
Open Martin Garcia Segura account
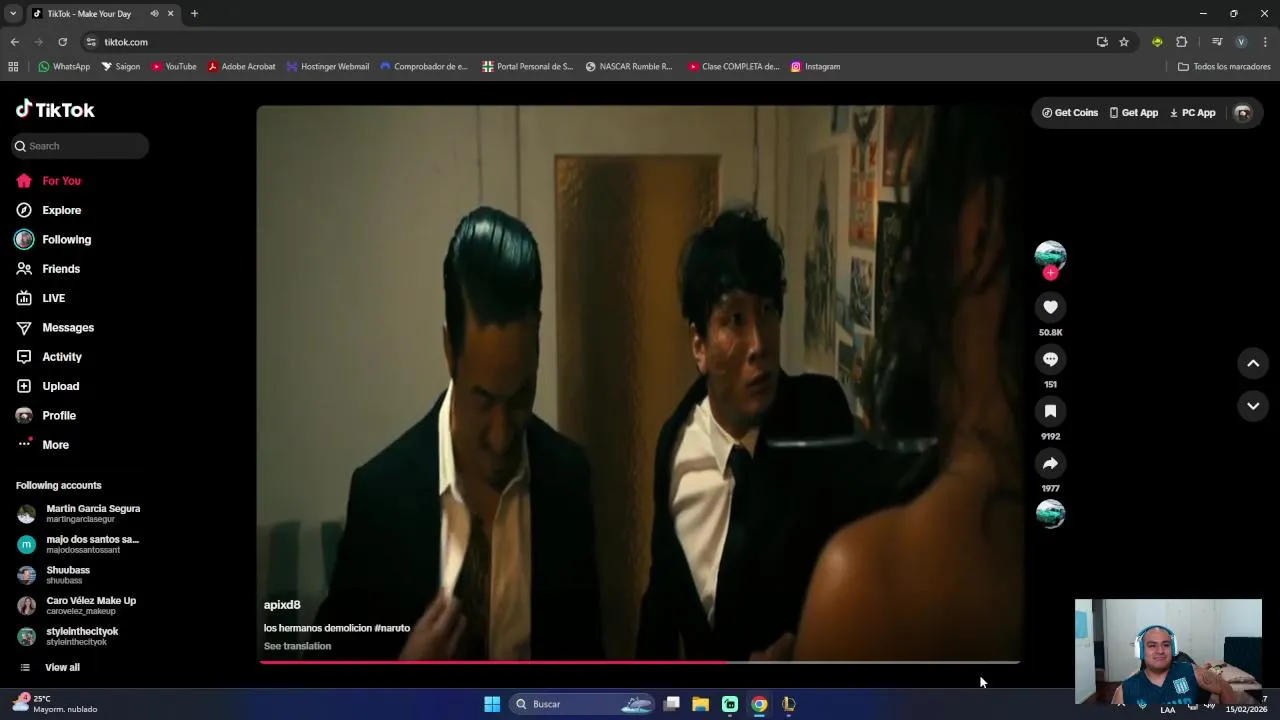pos(79,514)
